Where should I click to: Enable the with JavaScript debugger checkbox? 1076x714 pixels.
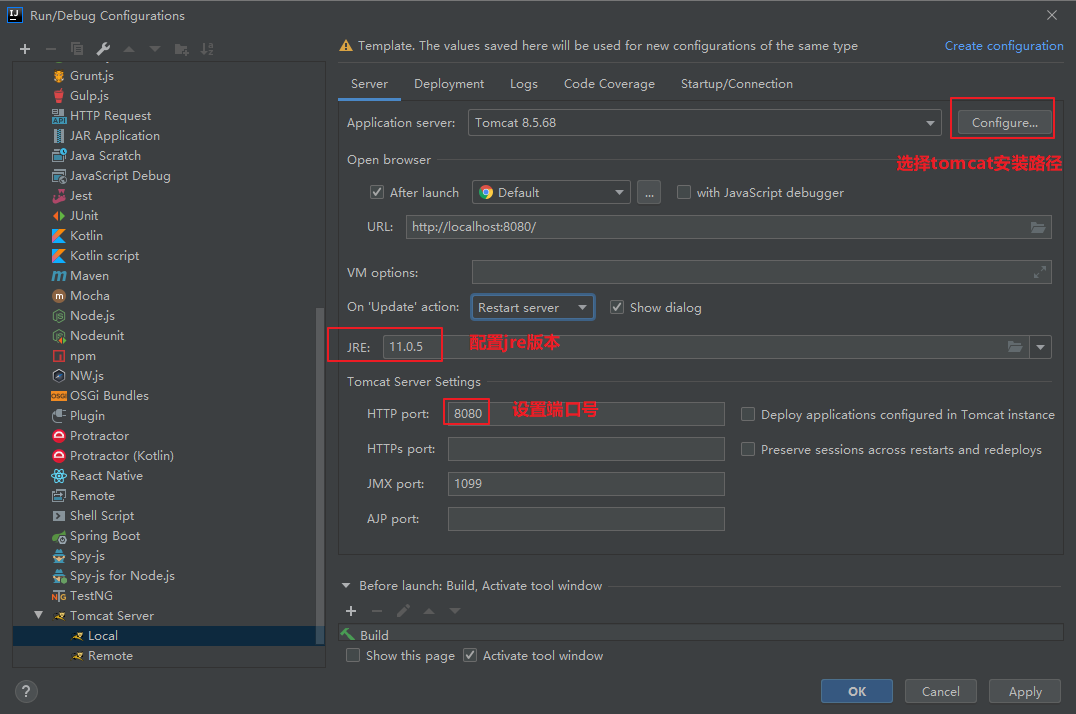coord(684,193)
